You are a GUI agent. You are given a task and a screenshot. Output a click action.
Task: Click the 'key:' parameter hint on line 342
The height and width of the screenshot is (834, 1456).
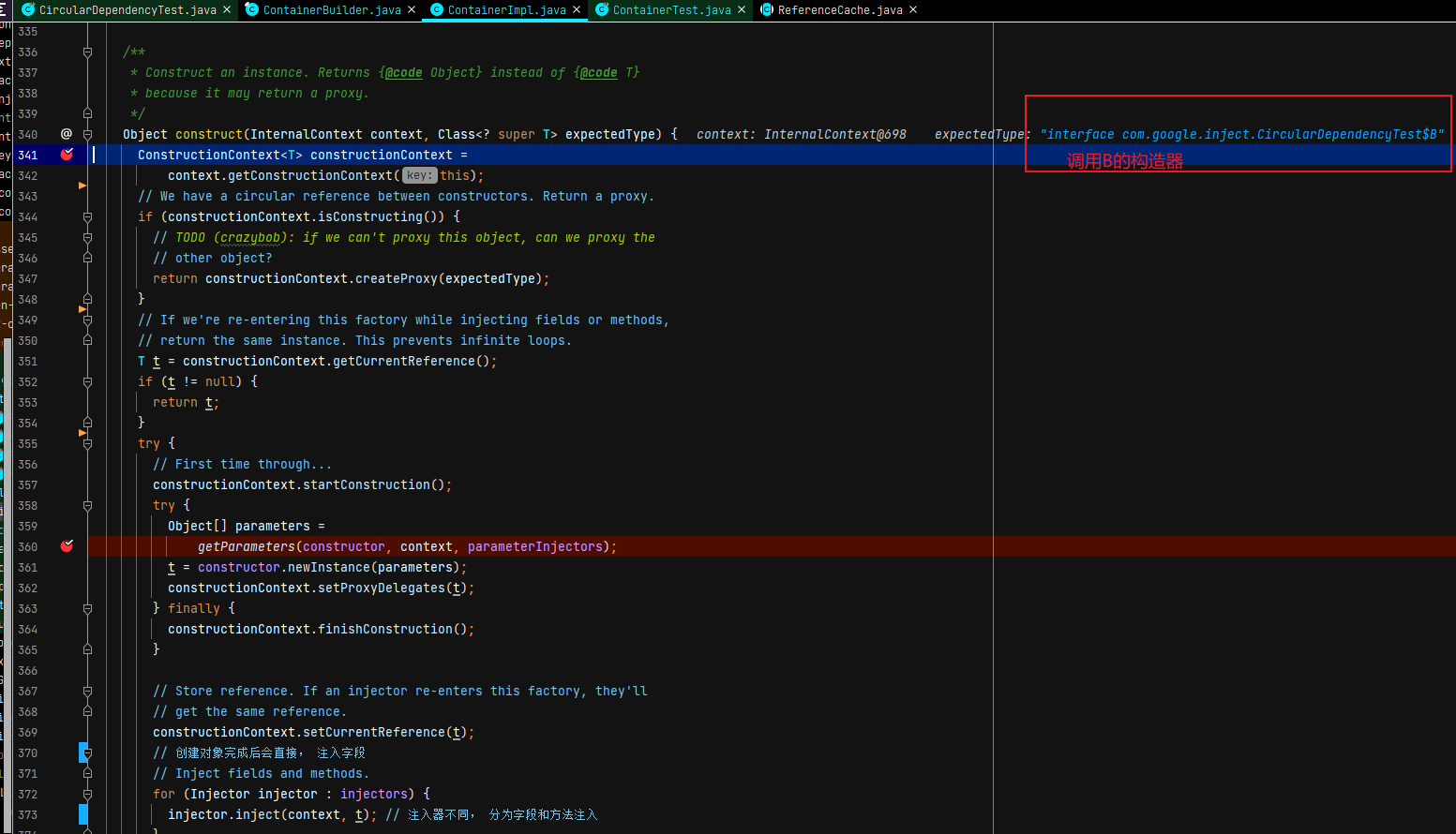pyautogui.click(x=420, y=175)
